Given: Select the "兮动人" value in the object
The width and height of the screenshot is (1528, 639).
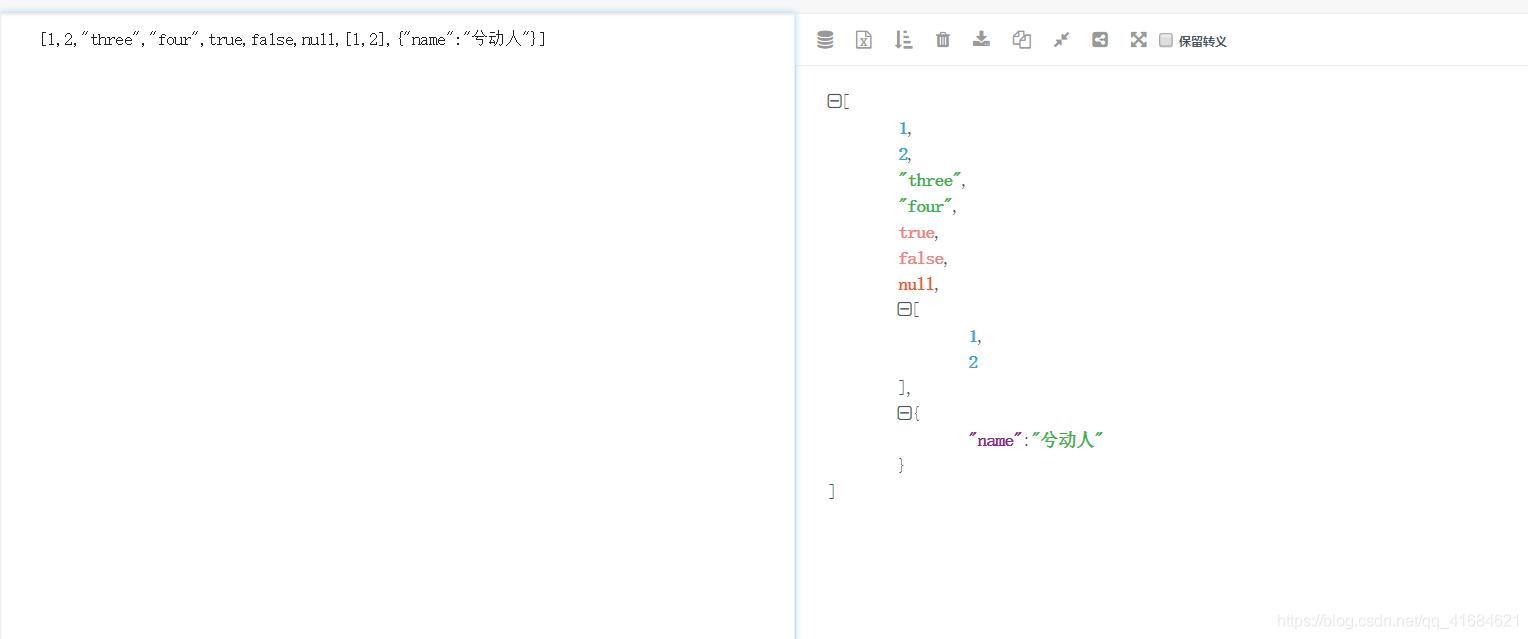Looking at the screenshot, I should click(x=1067, y=439).
